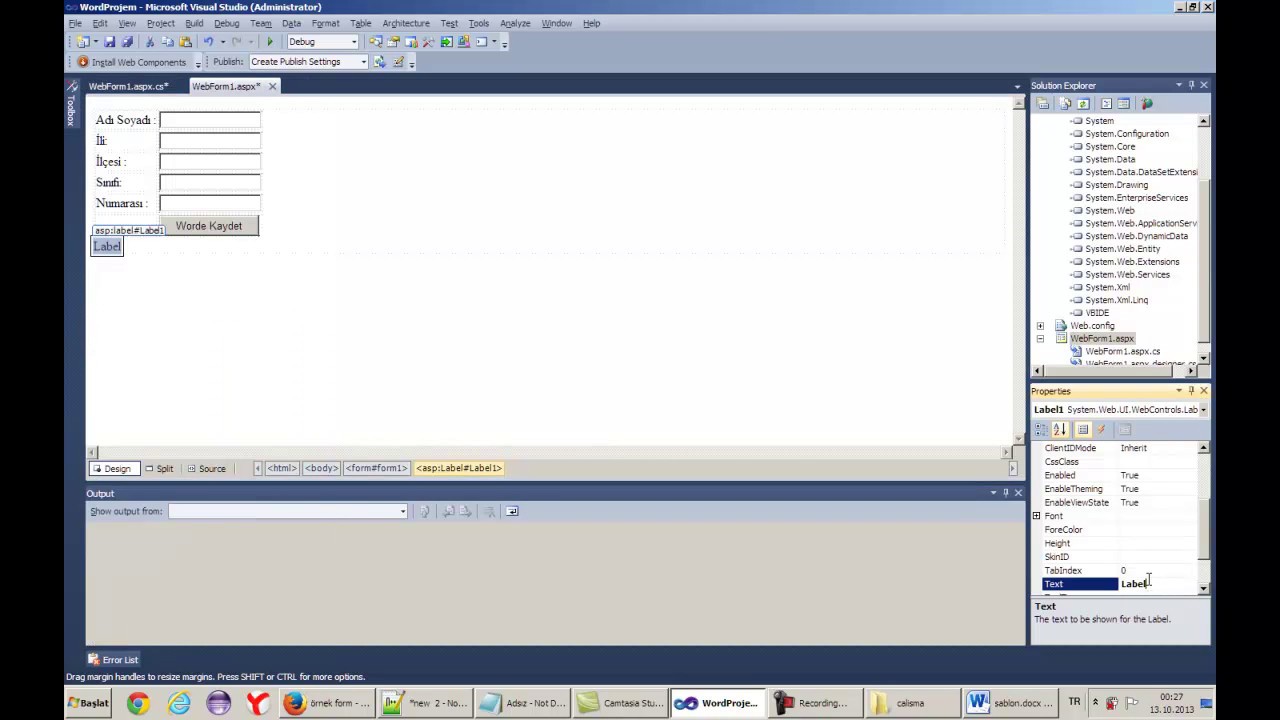Start debugging with the green play icon

pos(269,42)
